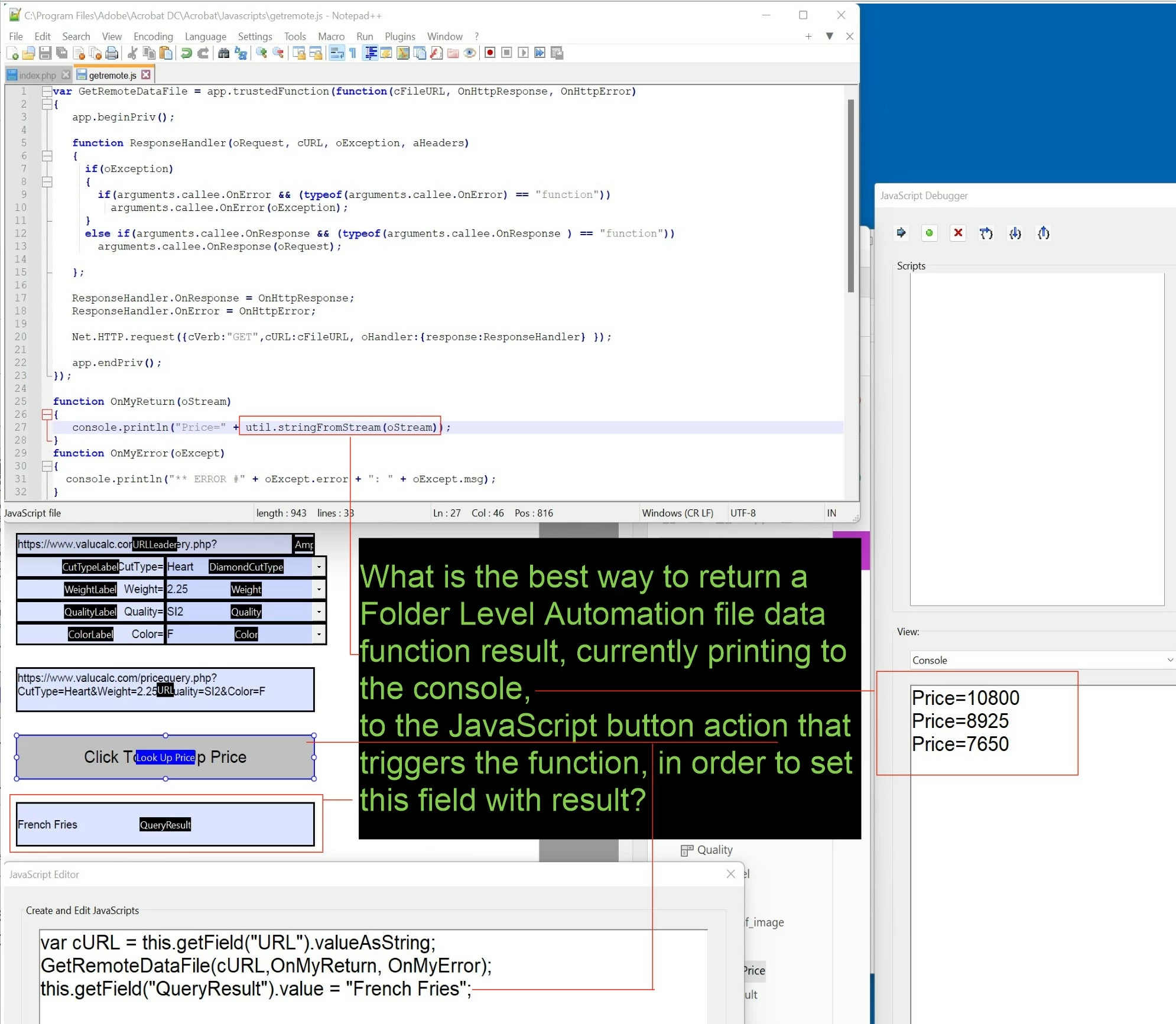This screenshot has height=1024, width=1176.
Task: Click the Print icon in Notepad++ toolbar
Action: 112,53
